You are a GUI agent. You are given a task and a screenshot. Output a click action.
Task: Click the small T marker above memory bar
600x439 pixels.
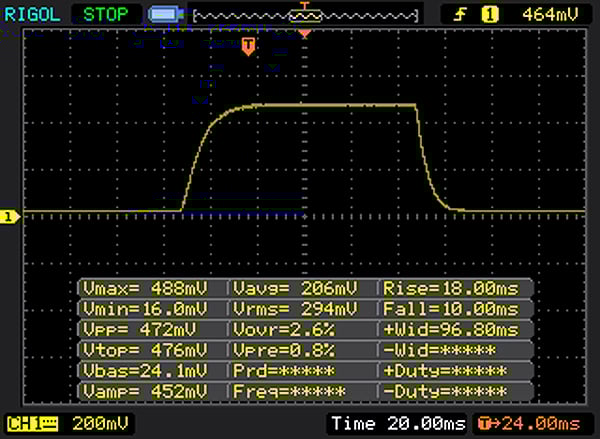click(305, 5)
